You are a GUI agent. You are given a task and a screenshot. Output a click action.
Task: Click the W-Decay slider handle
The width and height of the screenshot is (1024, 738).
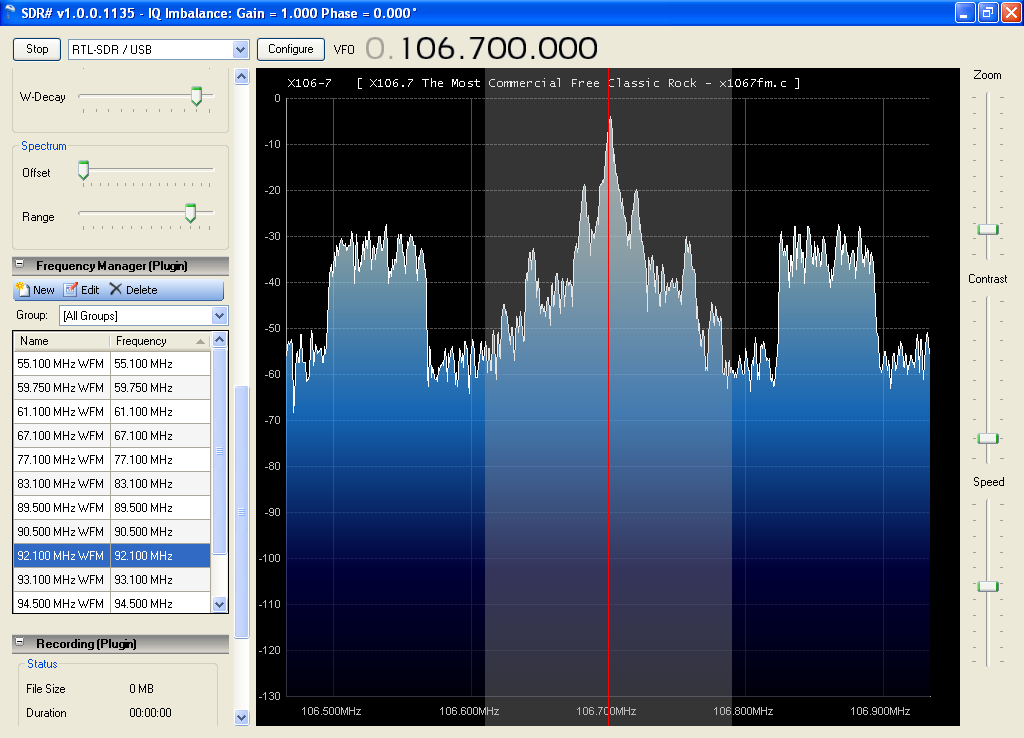tap(197, 96)
